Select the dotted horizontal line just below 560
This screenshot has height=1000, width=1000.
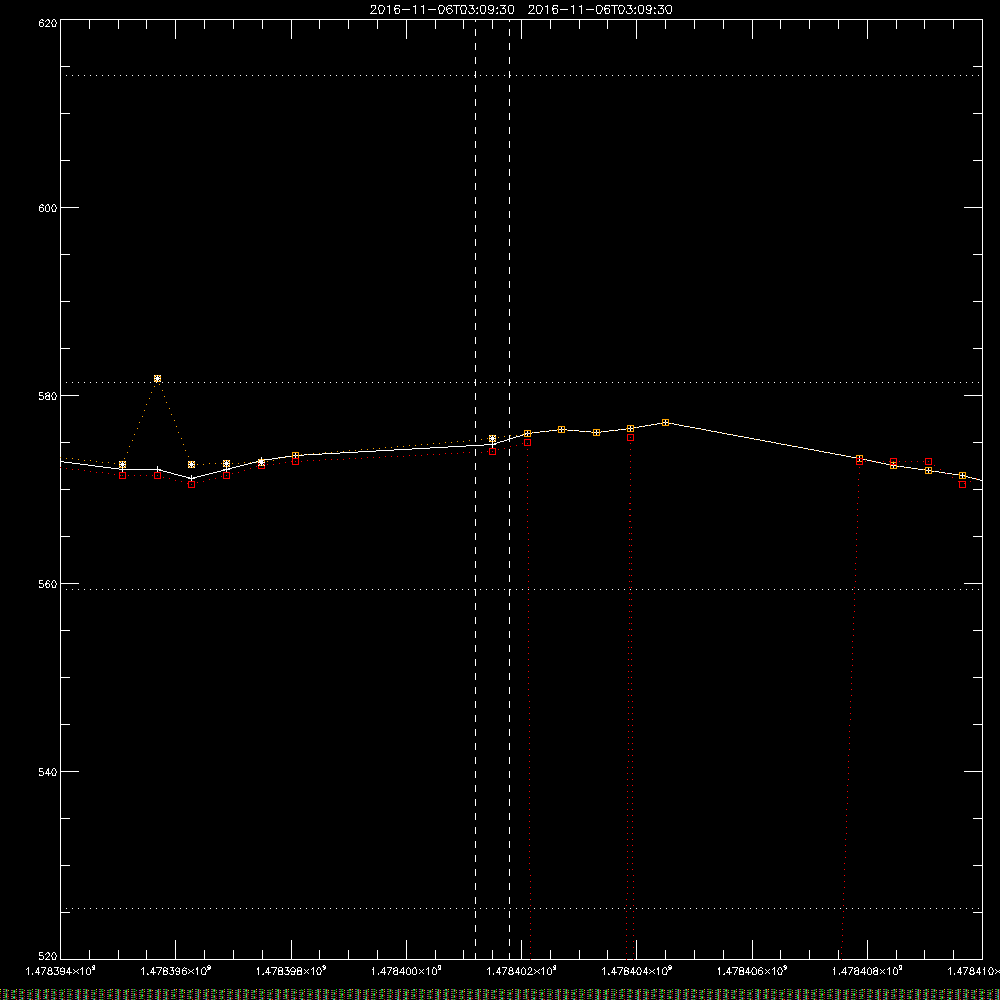(521, 589)
